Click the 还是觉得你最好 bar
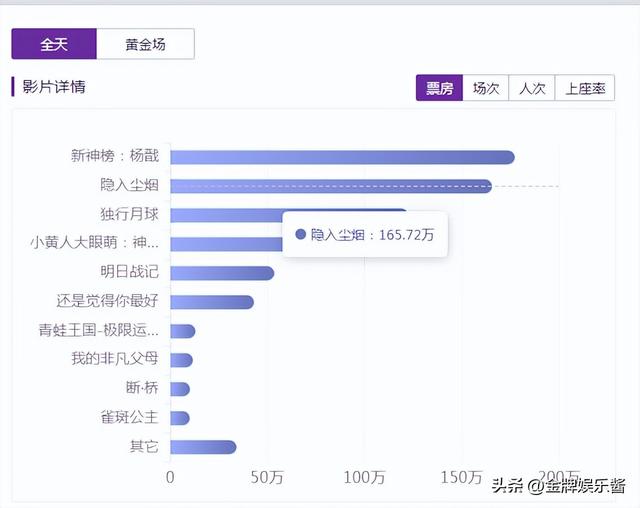Image resolution: width=640 pixels, height=508 pixels. click(x=212, y=302)
